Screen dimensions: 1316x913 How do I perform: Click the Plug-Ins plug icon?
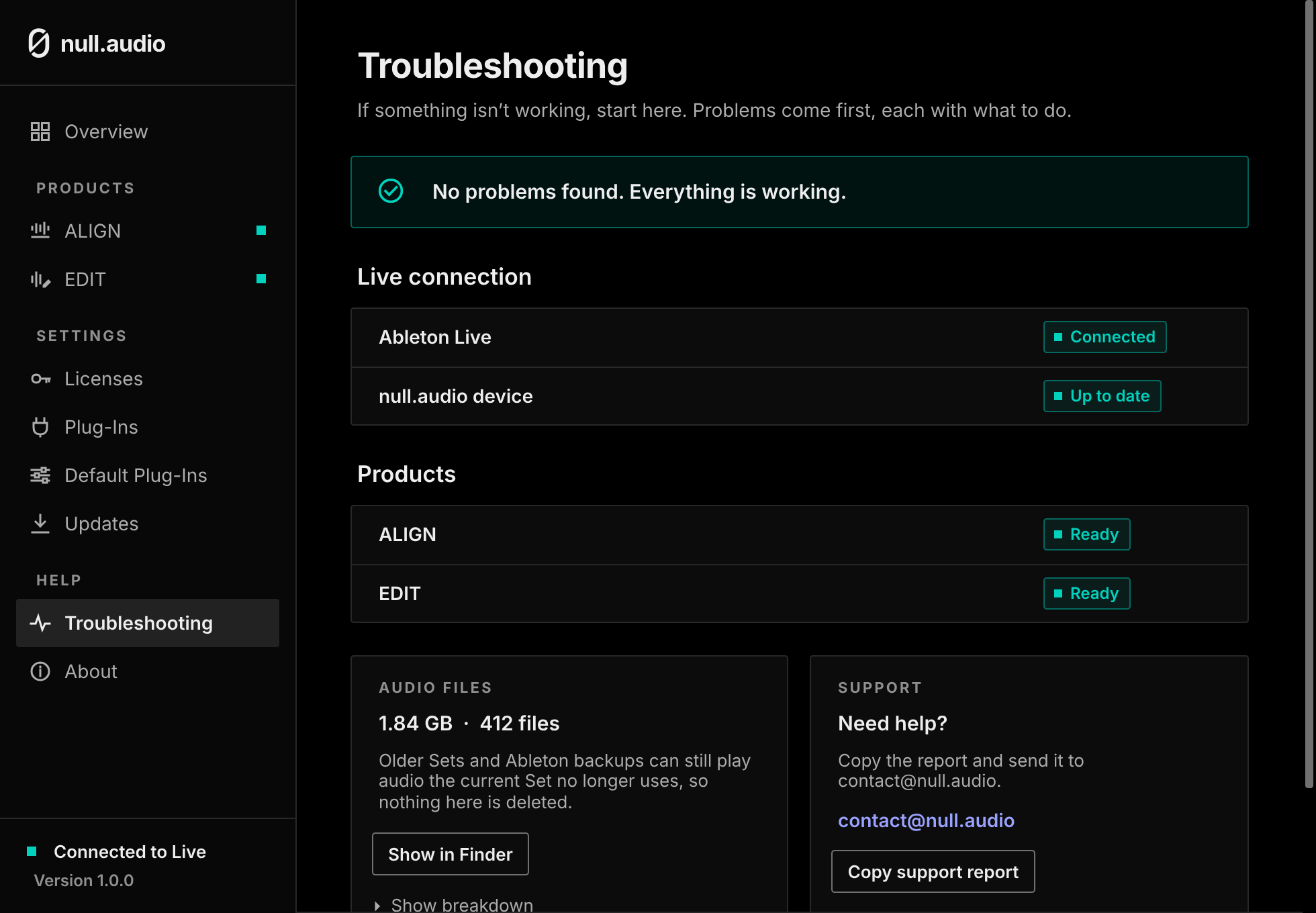40,427
